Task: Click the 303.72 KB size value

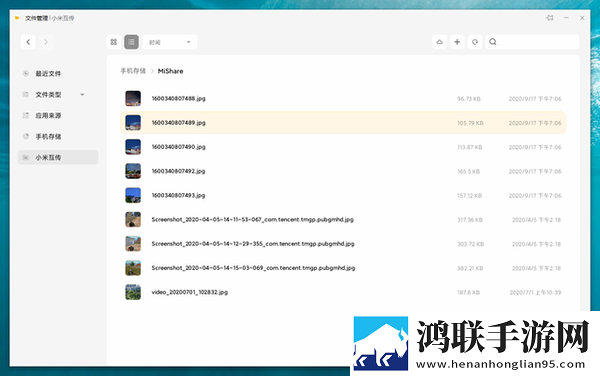Action: pos(471,244)
